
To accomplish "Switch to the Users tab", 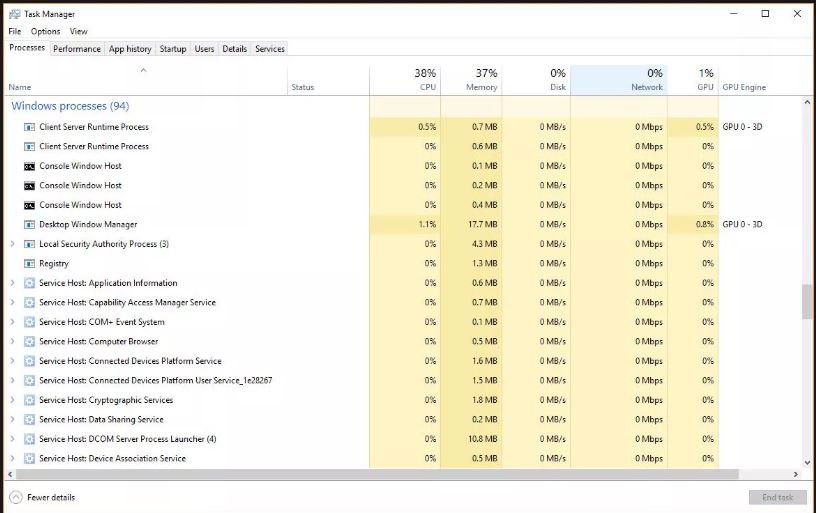I will coord(205,49).
